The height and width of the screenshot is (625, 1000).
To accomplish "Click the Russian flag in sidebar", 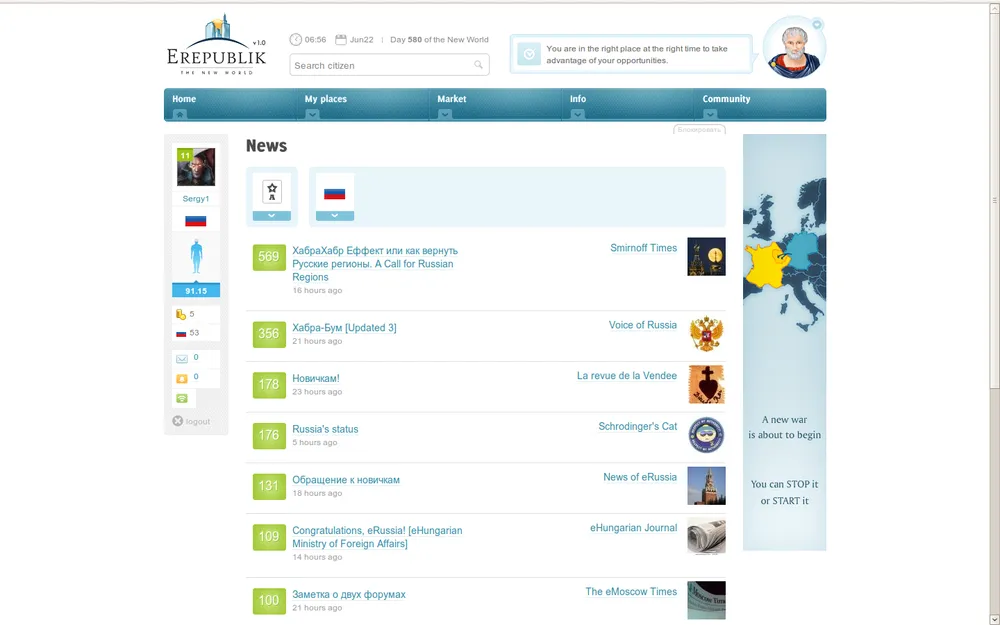I will click(196, 221).
